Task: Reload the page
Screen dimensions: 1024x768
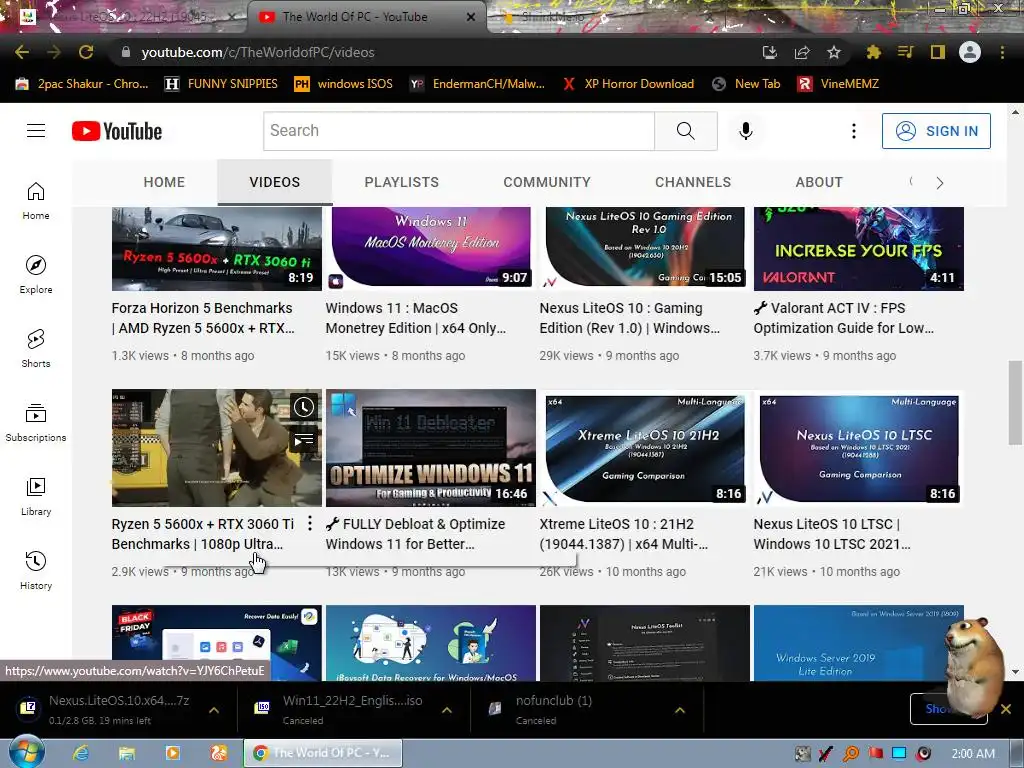Action: point(86,52)
